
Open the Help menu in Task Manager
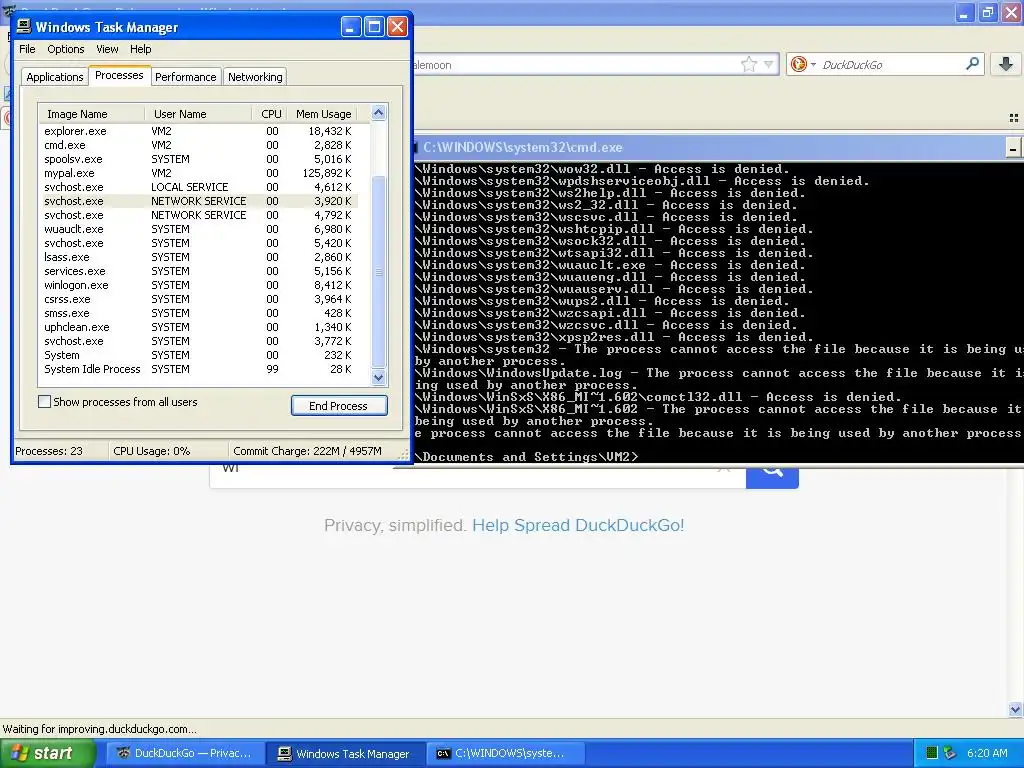(140, 49)
